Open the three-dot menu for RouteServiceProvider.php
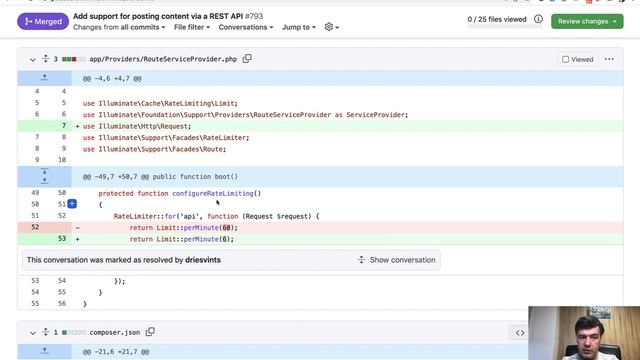640x360 pixels. click(609, 59)
